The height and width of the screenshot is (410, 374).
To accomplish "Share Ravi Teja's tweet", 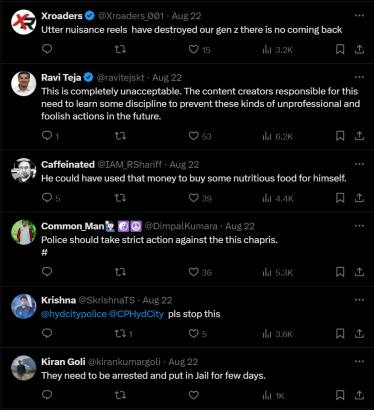I will click(359, 136).
